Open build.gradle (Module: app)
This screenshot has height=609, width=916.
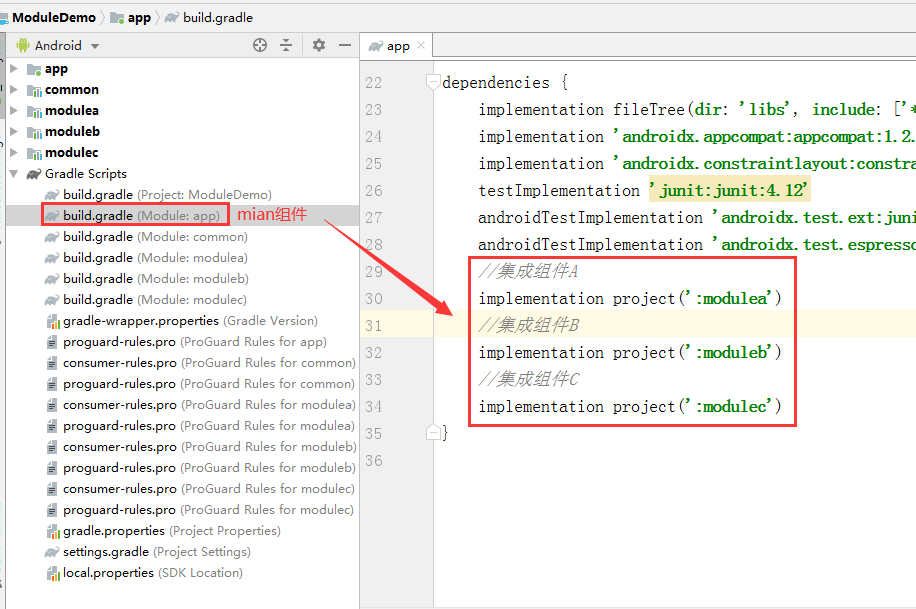[141, 216]
